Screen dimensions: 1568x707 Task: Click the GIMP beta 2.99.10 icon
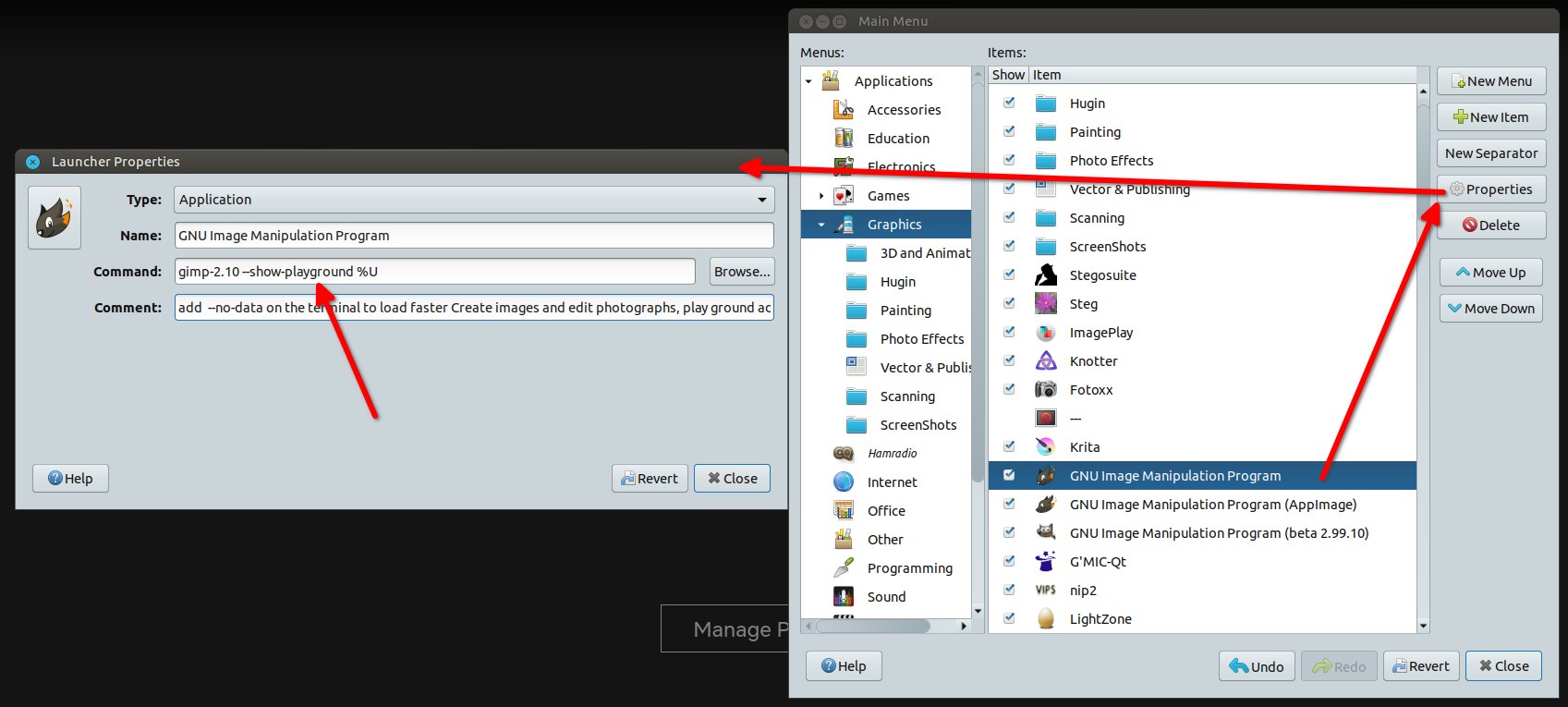[x=1046, y=533]
